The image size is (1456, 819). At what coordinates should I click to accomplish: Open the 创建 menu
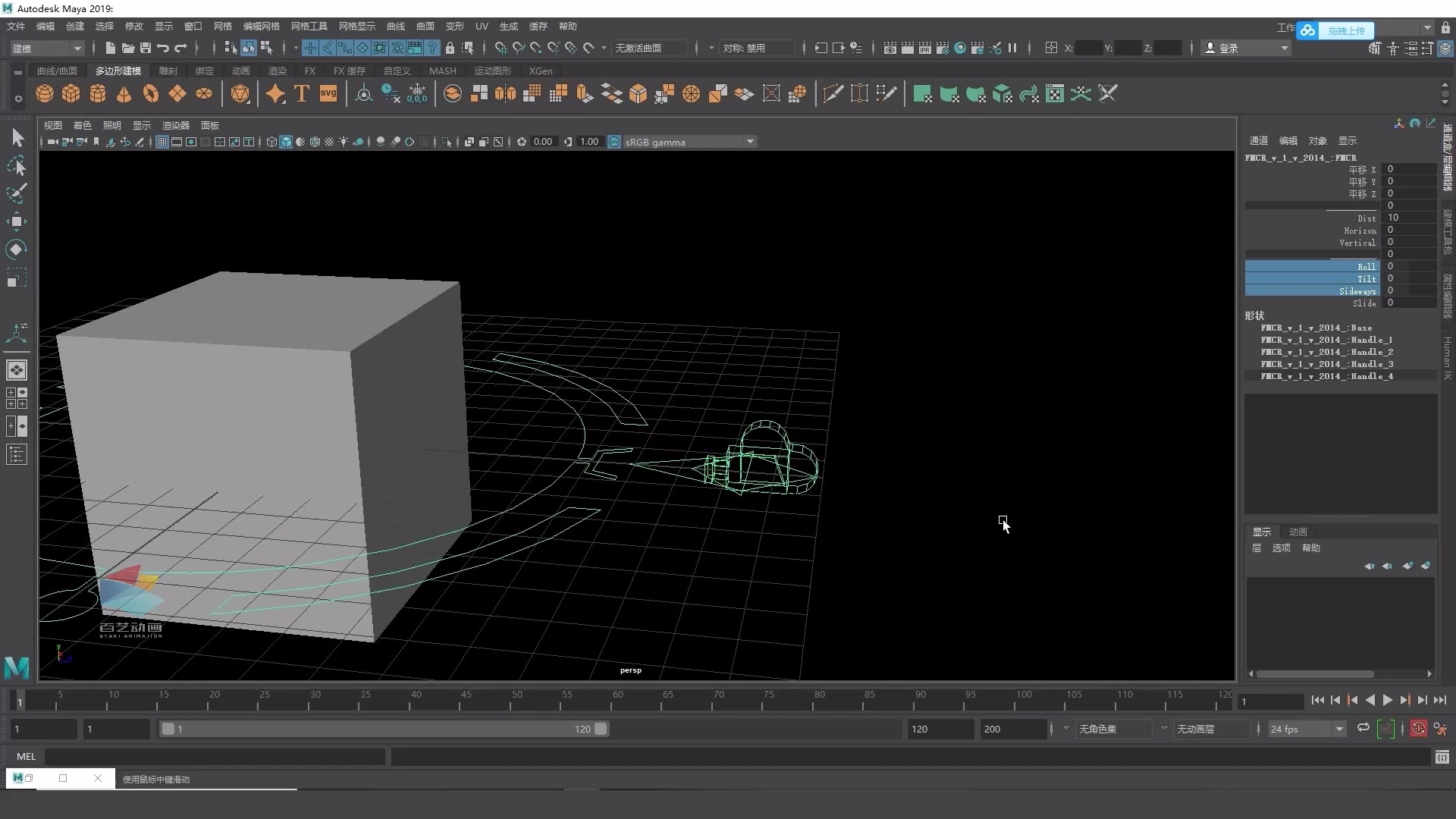(x=74, y=26)
